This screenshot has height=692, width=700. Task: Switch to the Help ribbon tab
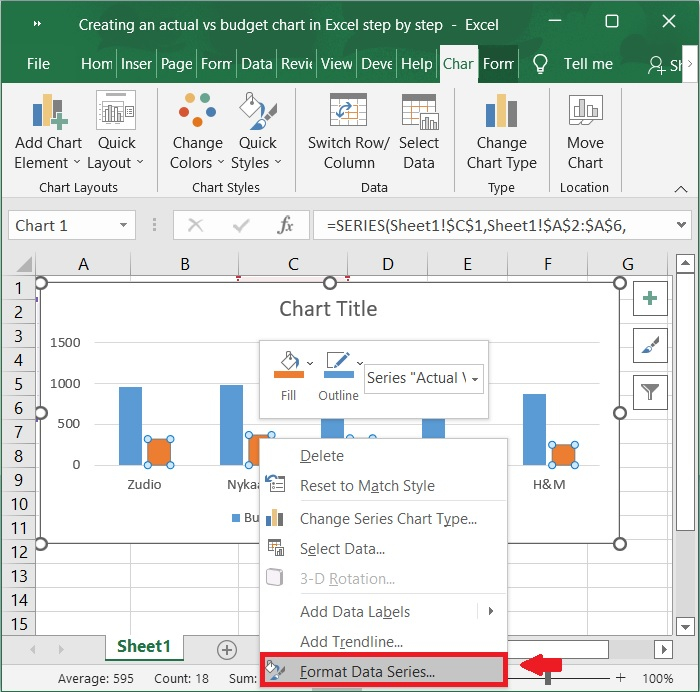[417, 64]
